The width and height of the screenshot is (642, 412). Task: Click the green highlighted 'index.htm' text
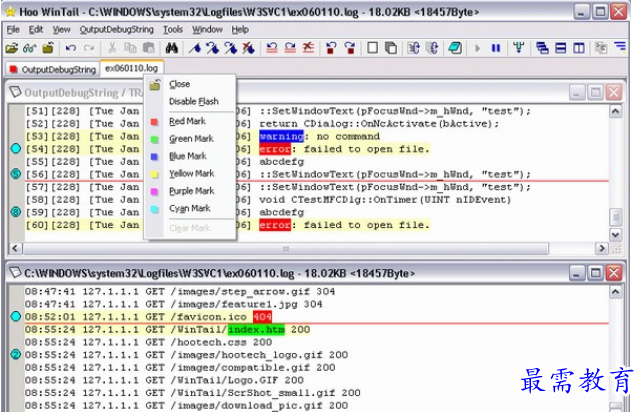256,329
